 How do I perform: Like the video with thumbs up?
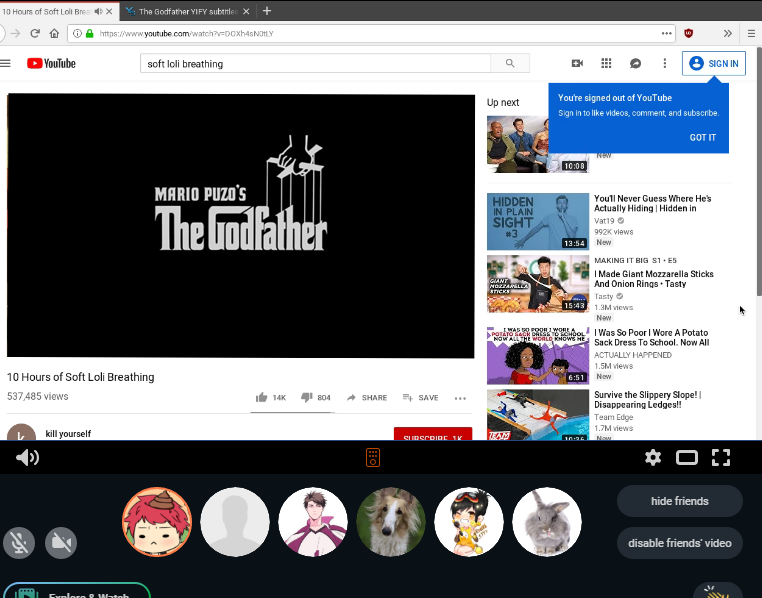(261, 397)
